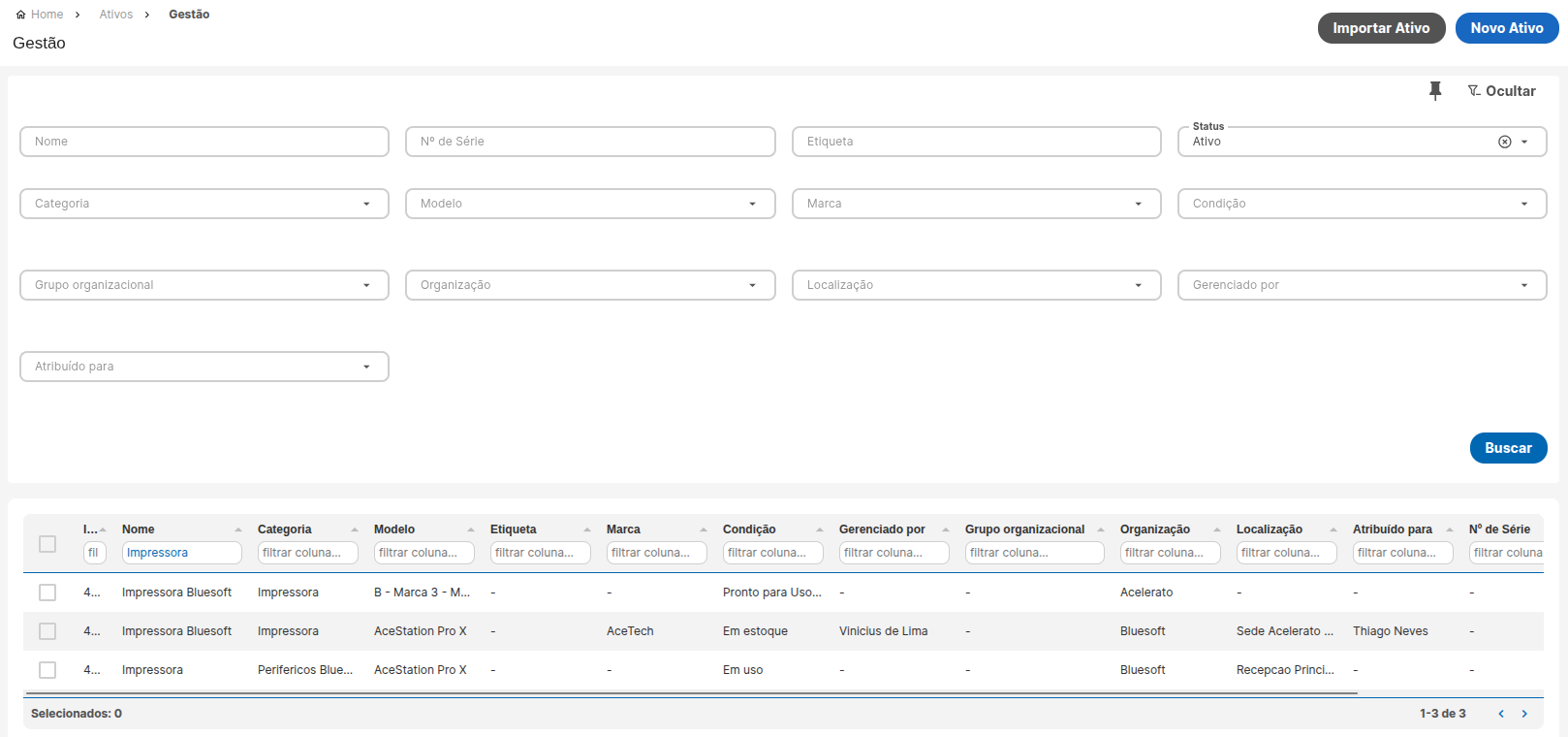The image size is (1568, 737).
Task: Focus the Nº de Série search field
Action: click(590, 142)
